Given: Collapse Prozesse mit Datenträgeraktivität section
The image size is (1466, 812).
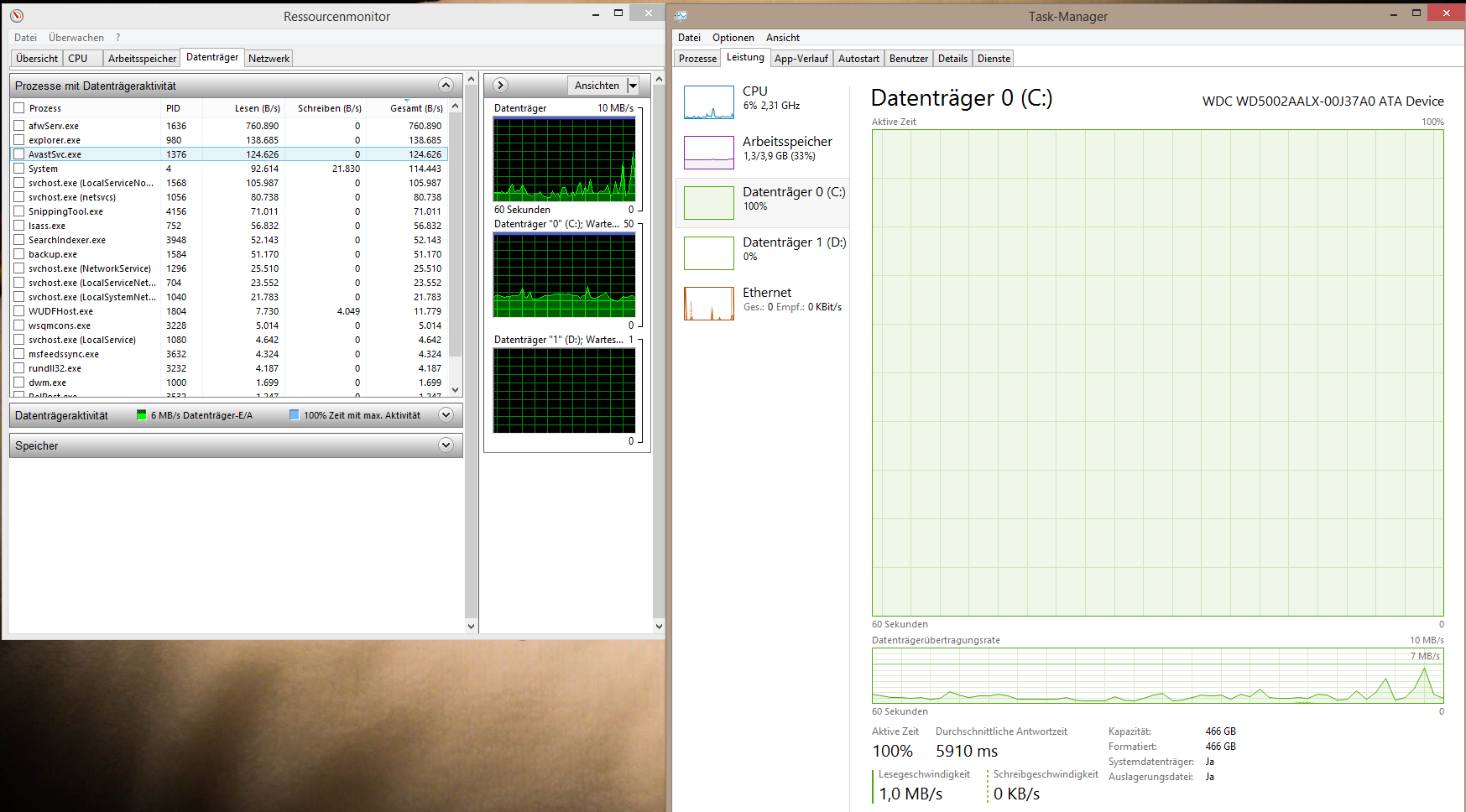Looking at the screenshot, I should point(446,86).
